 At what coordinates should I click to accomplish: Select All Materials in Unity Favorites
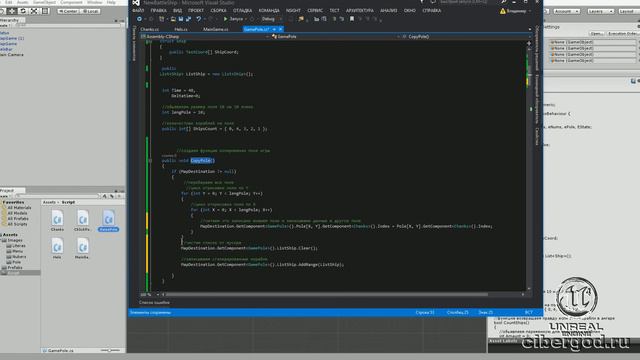pos(19,208)
